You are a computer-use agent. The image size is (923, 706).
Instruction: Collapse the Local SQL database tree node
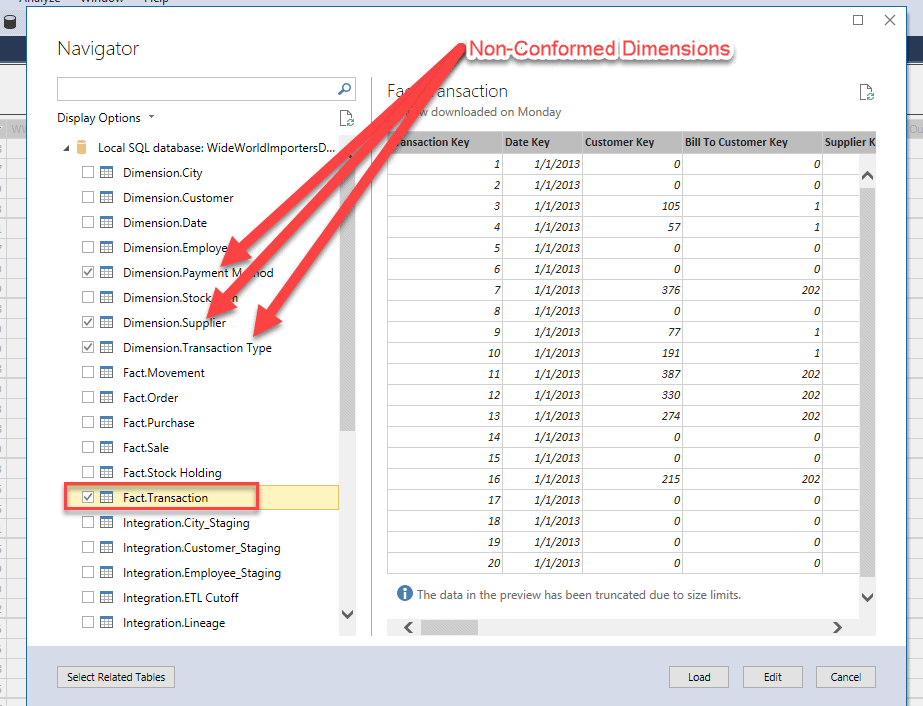click(64, 147)
